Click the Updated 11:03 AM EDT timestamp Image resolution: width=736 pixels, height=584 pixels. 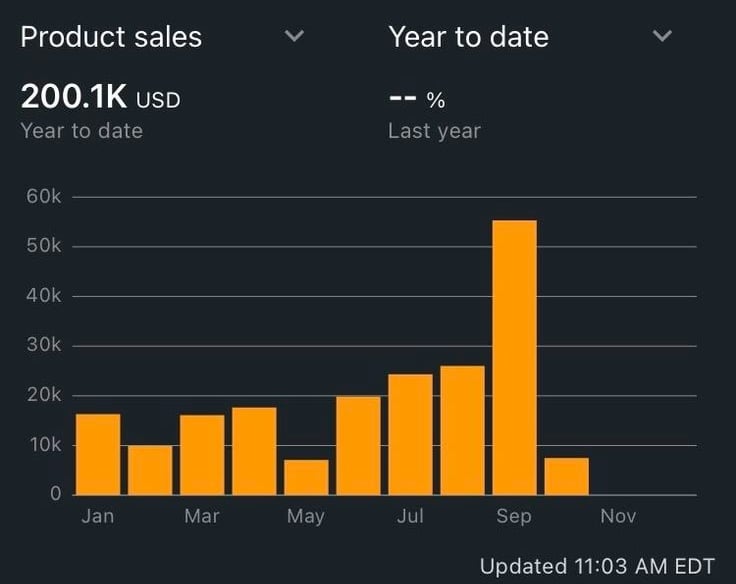tap(597, 566)
